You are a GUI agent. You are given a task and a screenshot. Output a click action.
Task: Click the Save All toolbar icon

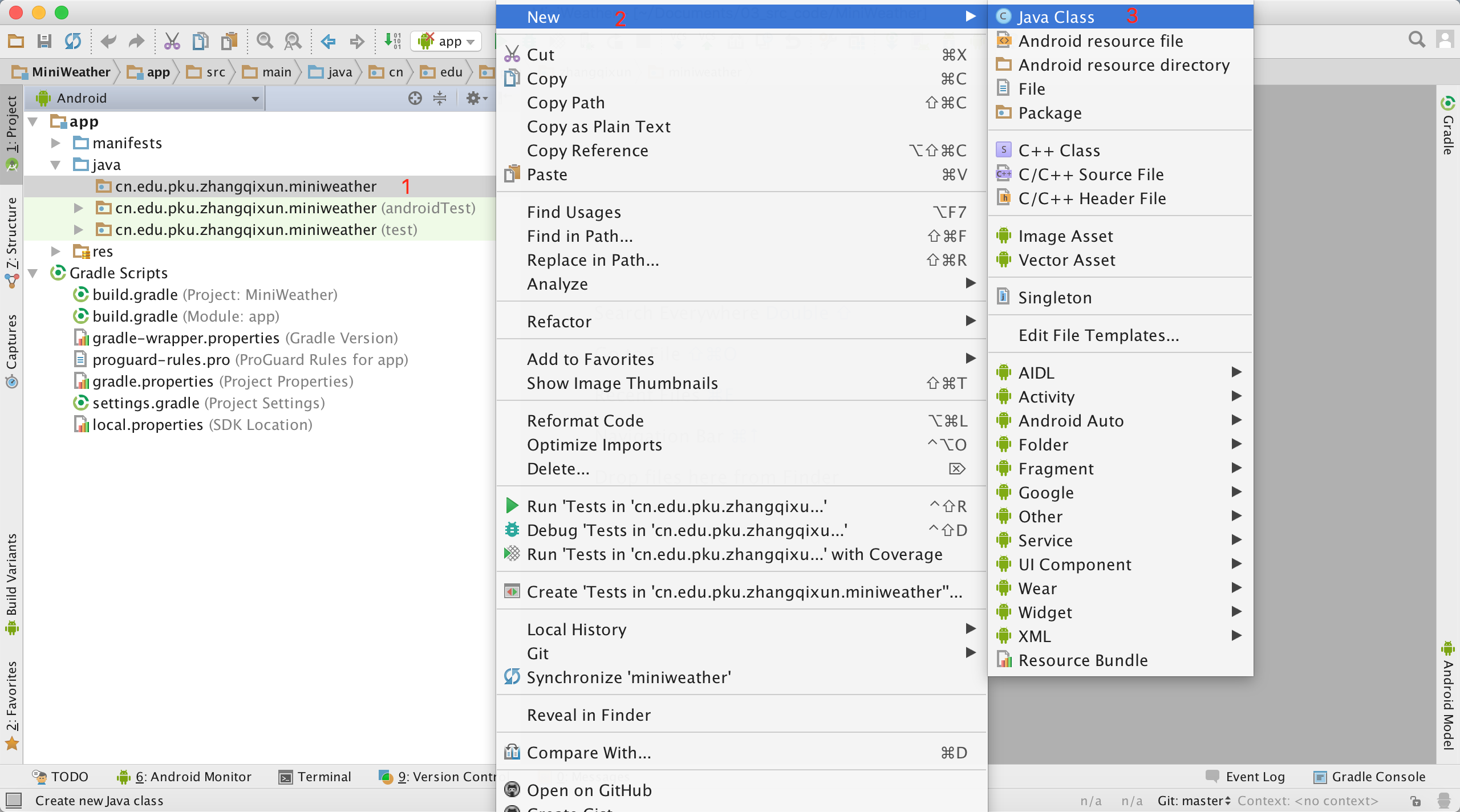tap(44, 41)
